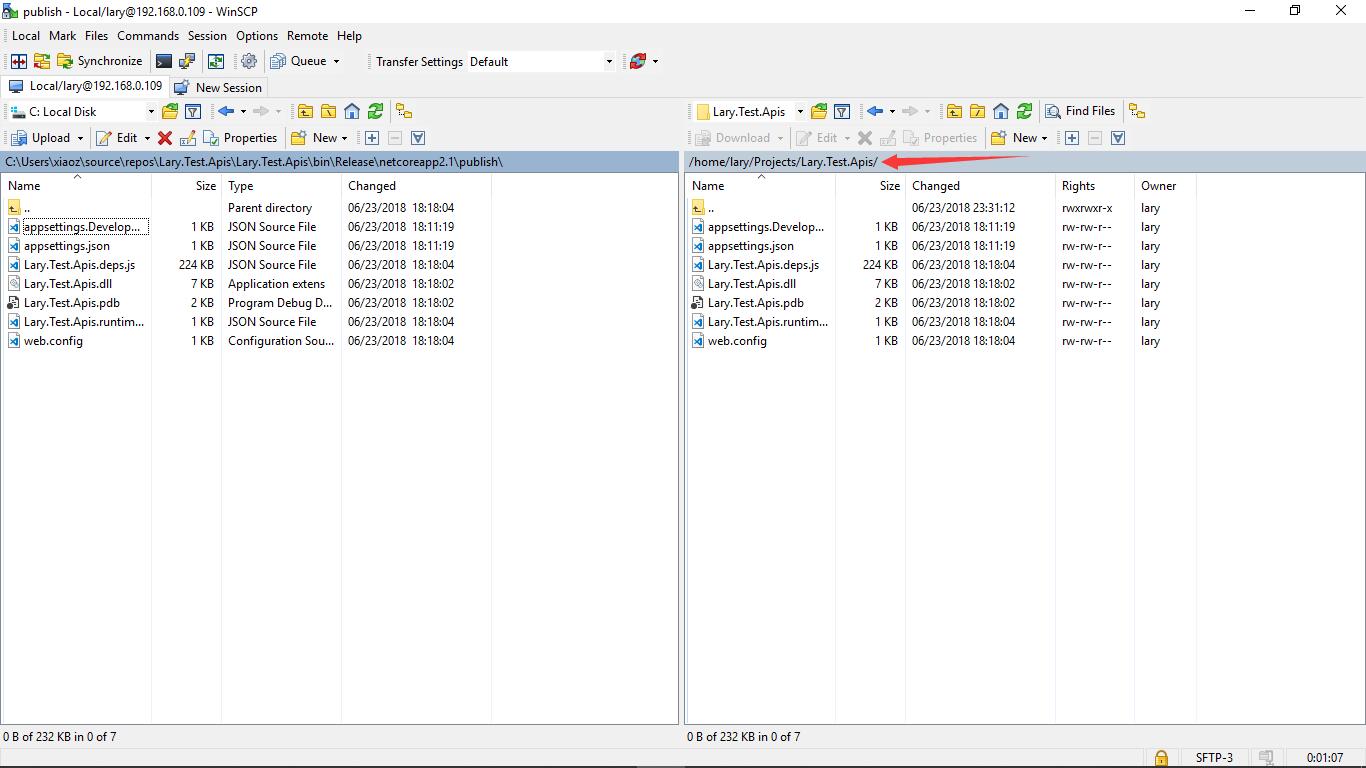The height and width of the screenshot is (768, 1366).
Task: Expand the Queue dropdown arrow
Action: [336, 61]
